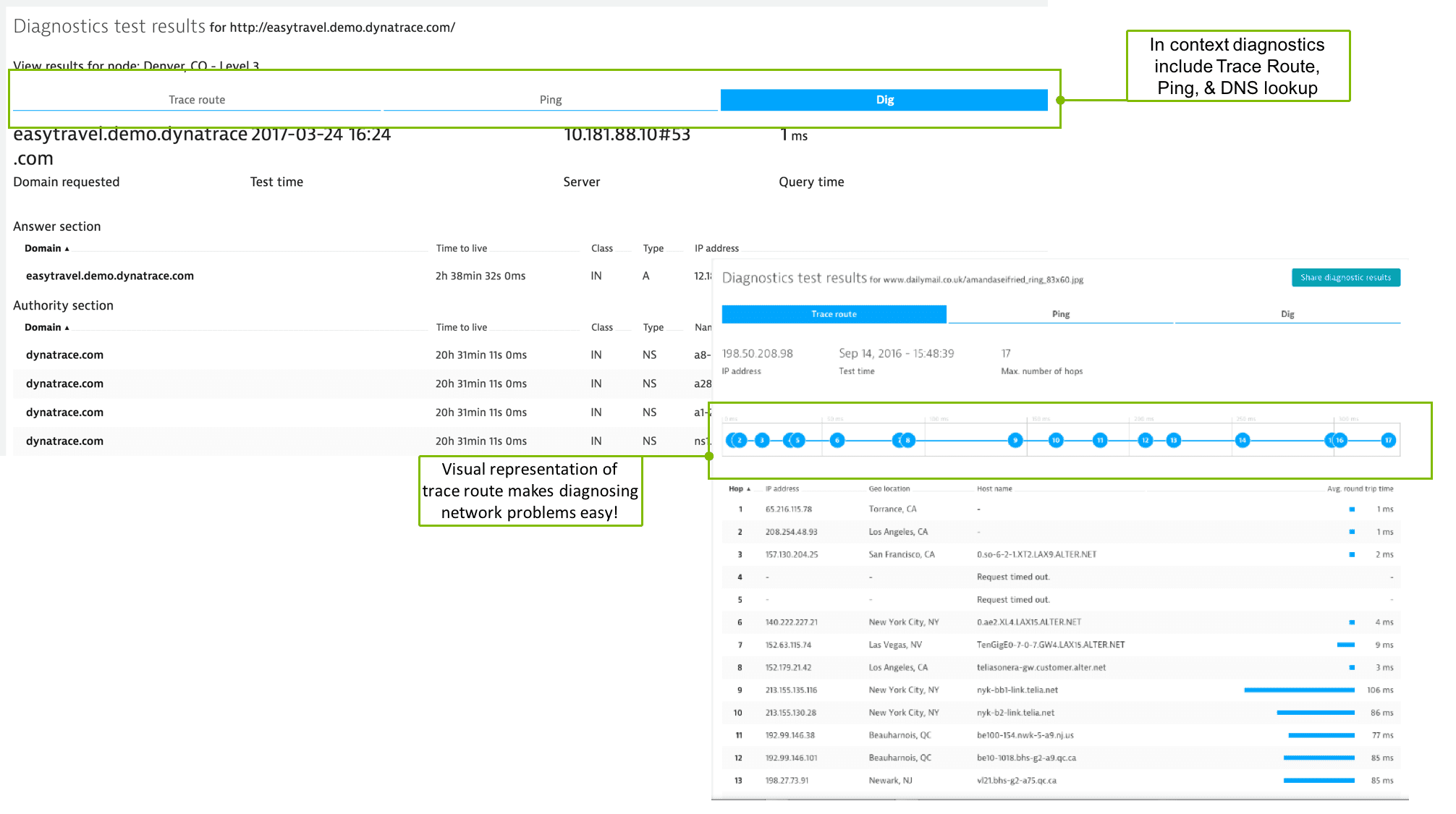Select hop 6 marker on trace route chart
This screenshot has width=1456, height=814.
click(837, 440)
